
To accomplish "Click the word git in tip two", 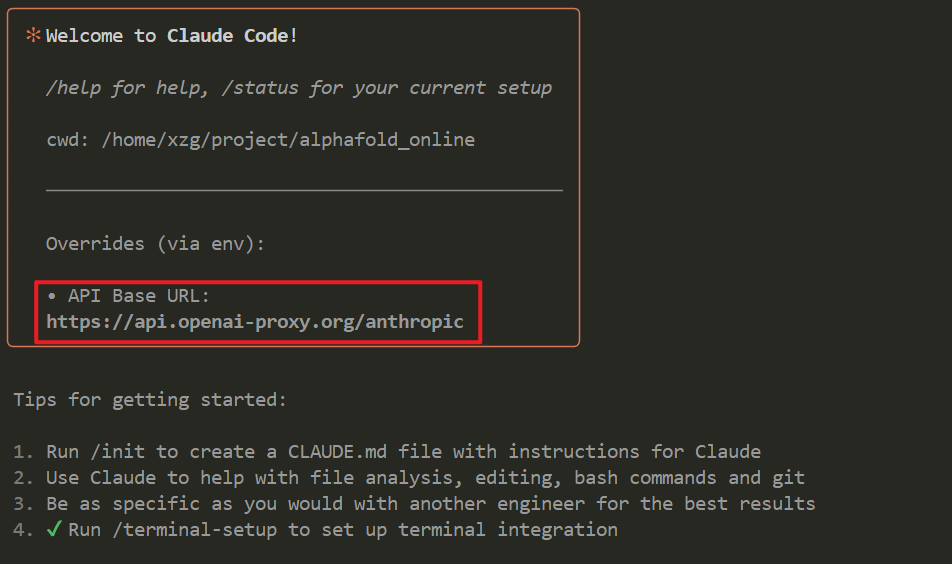I will point(789,478).
